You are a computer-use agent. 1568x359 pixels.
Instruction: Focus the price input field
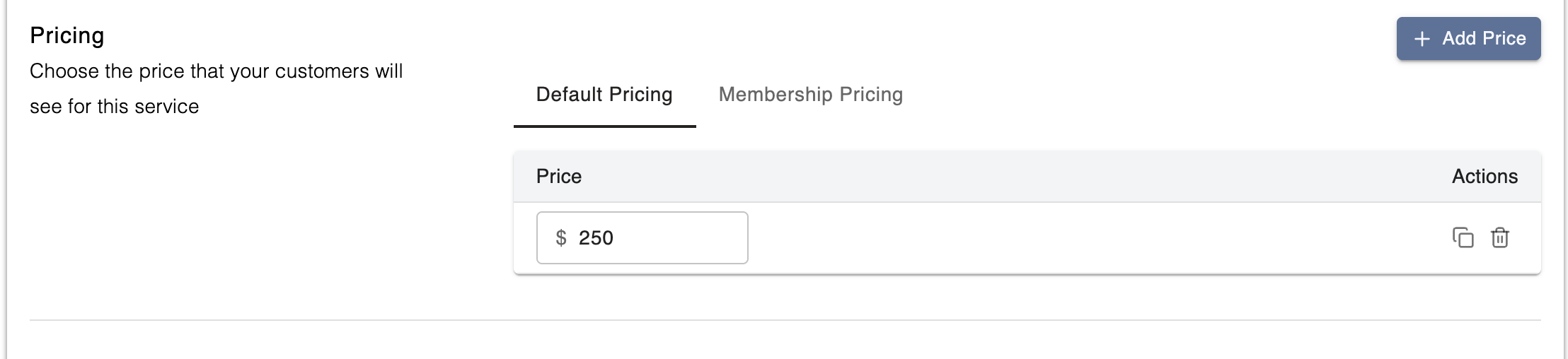pyautogui.click(x=672, y=238)
